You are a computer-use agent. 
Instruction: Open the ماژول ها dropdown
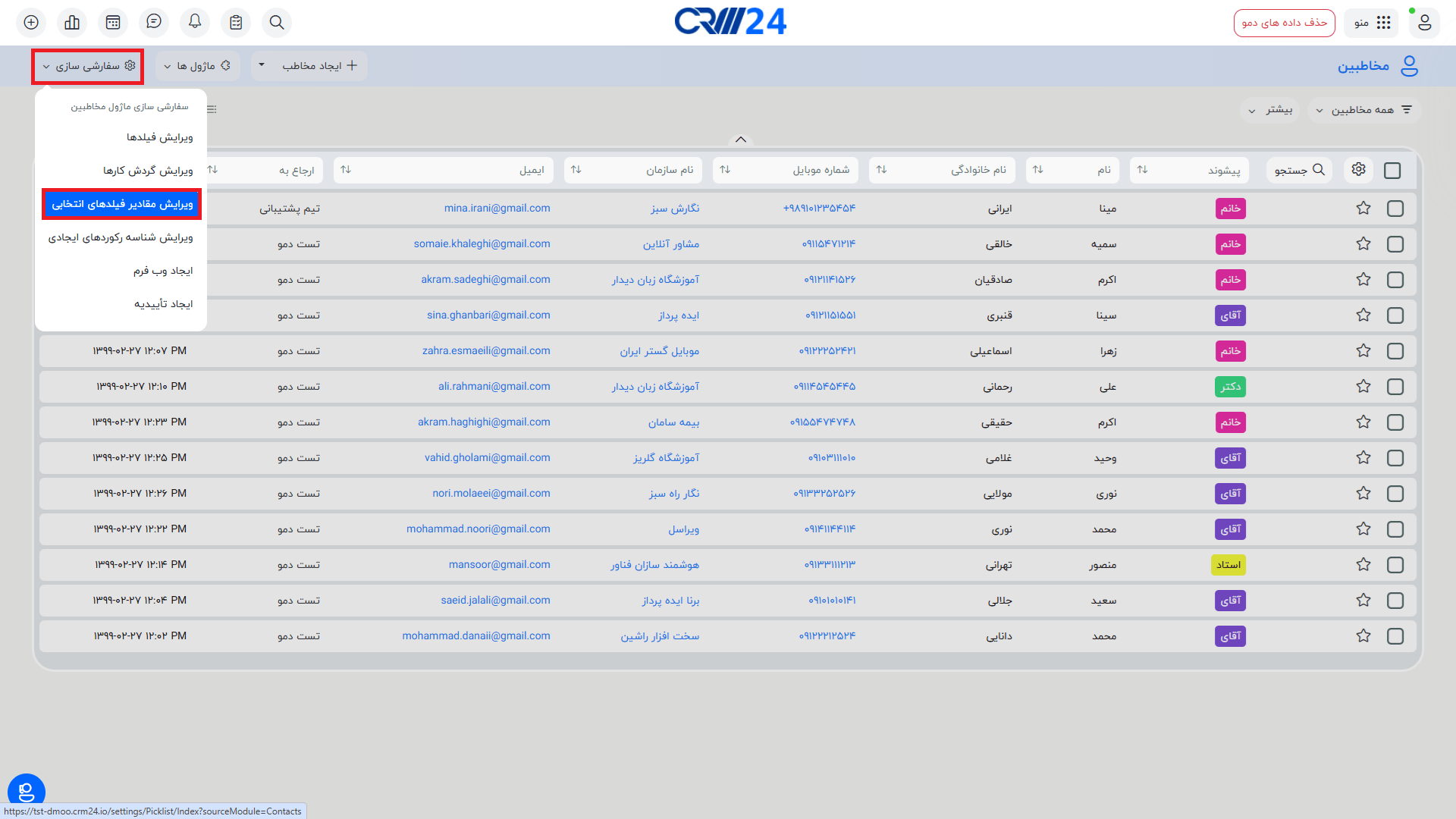(x=197, y=66)
